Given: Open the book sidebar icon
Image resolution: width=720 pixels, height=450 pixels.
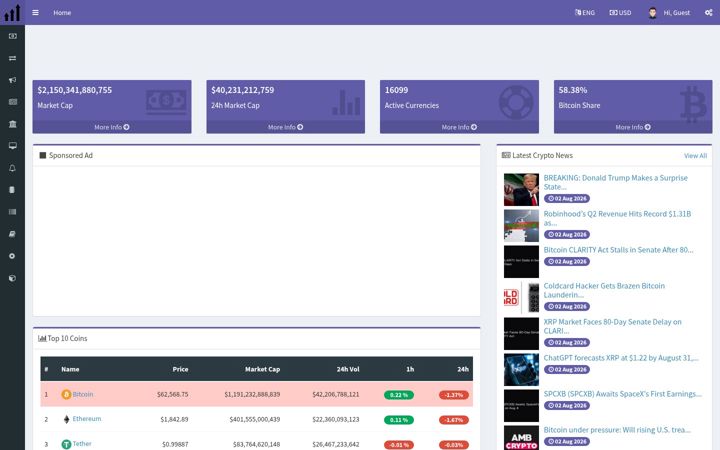Looking at the screenshot, I should 12,234.
